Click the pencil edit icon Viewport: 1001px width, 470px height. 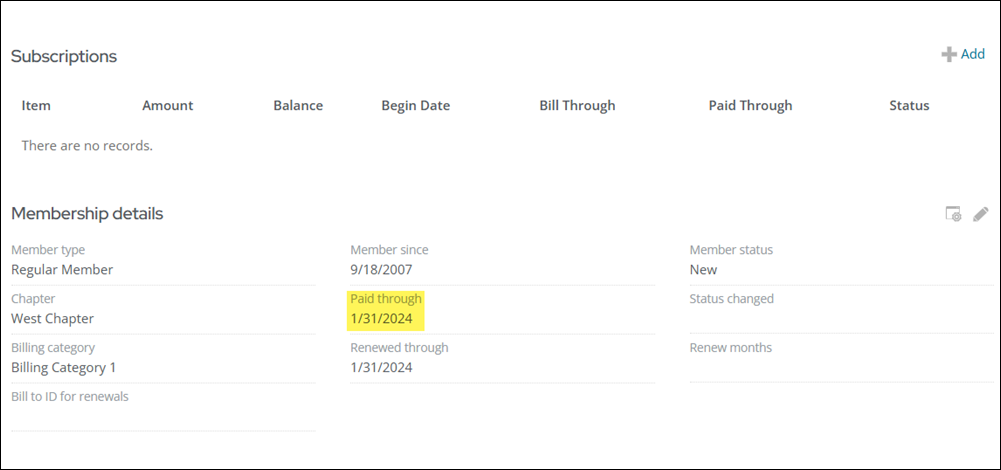981,214
